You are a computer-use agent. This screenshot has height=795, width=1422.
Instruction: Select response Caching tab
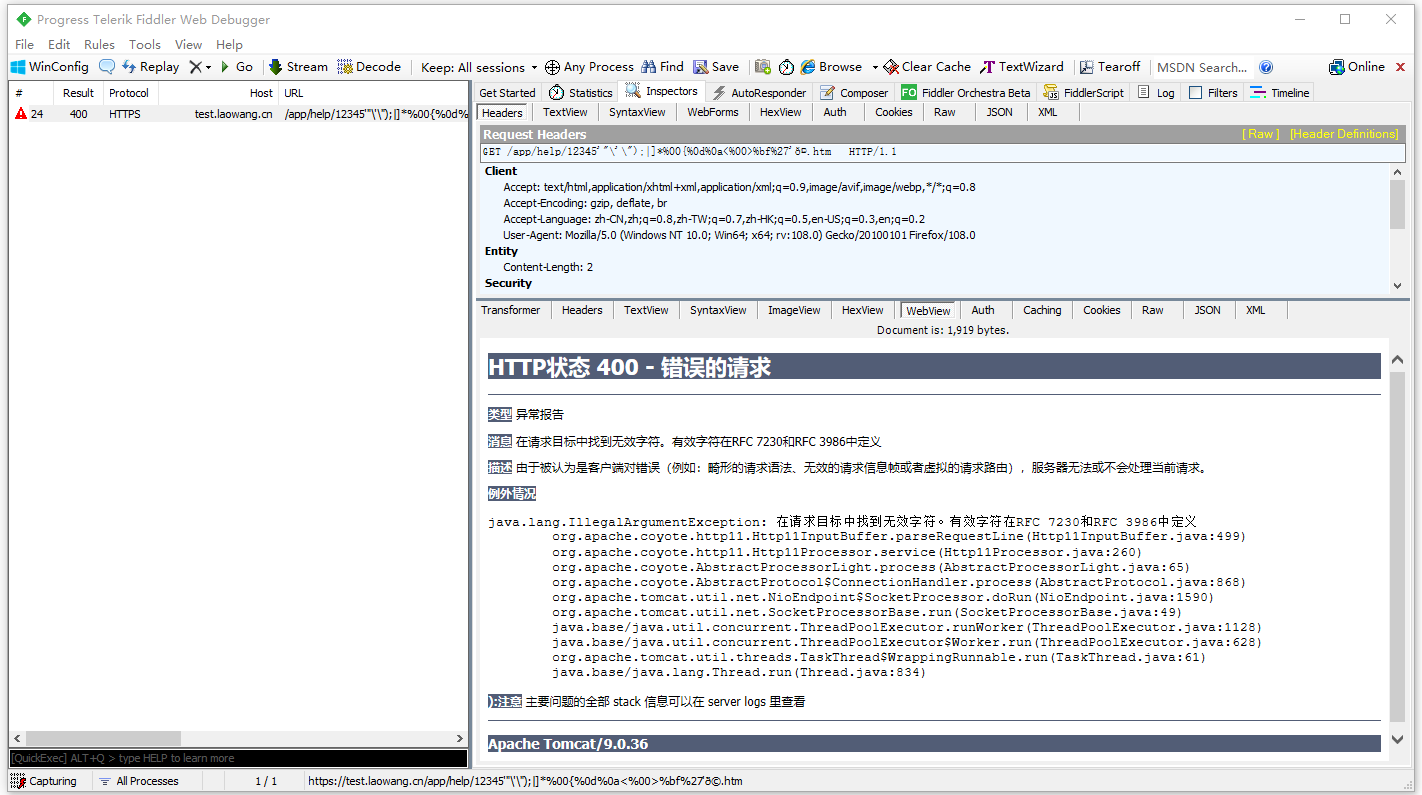pyautogui.click(x=1042, y=310)
